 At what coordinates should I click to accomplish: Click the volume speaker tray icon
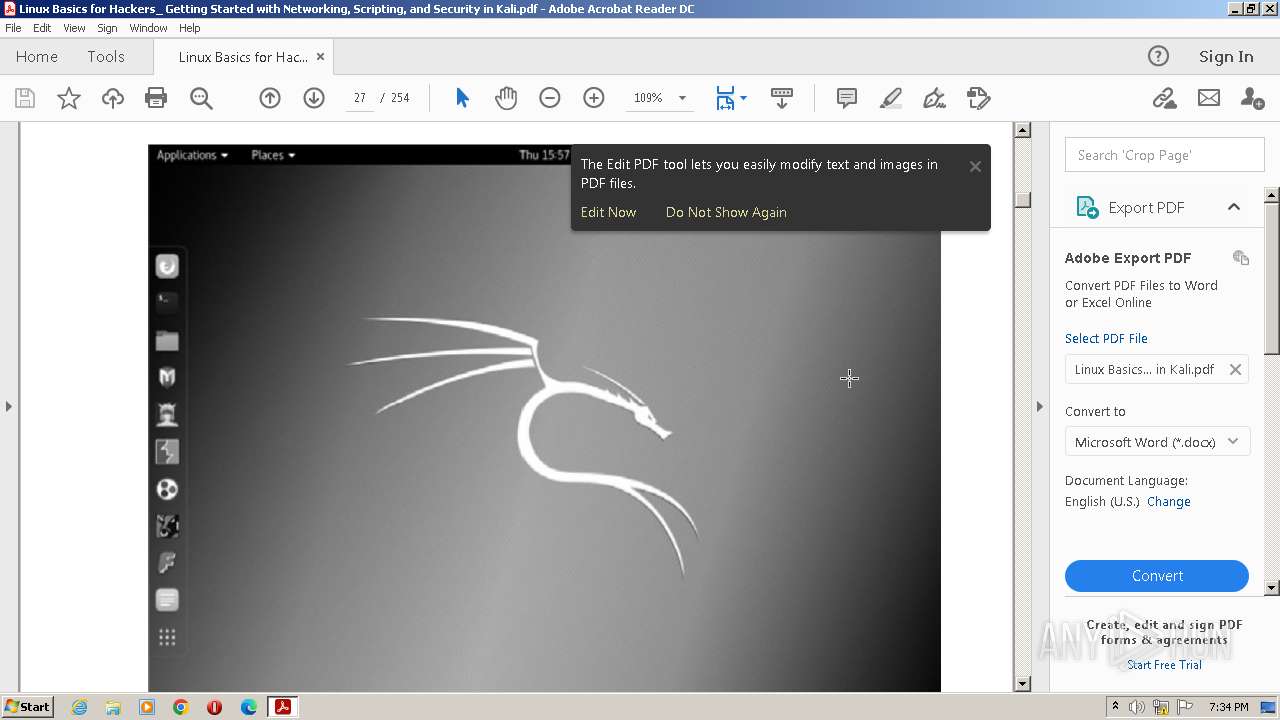[x=1136, y=707]
